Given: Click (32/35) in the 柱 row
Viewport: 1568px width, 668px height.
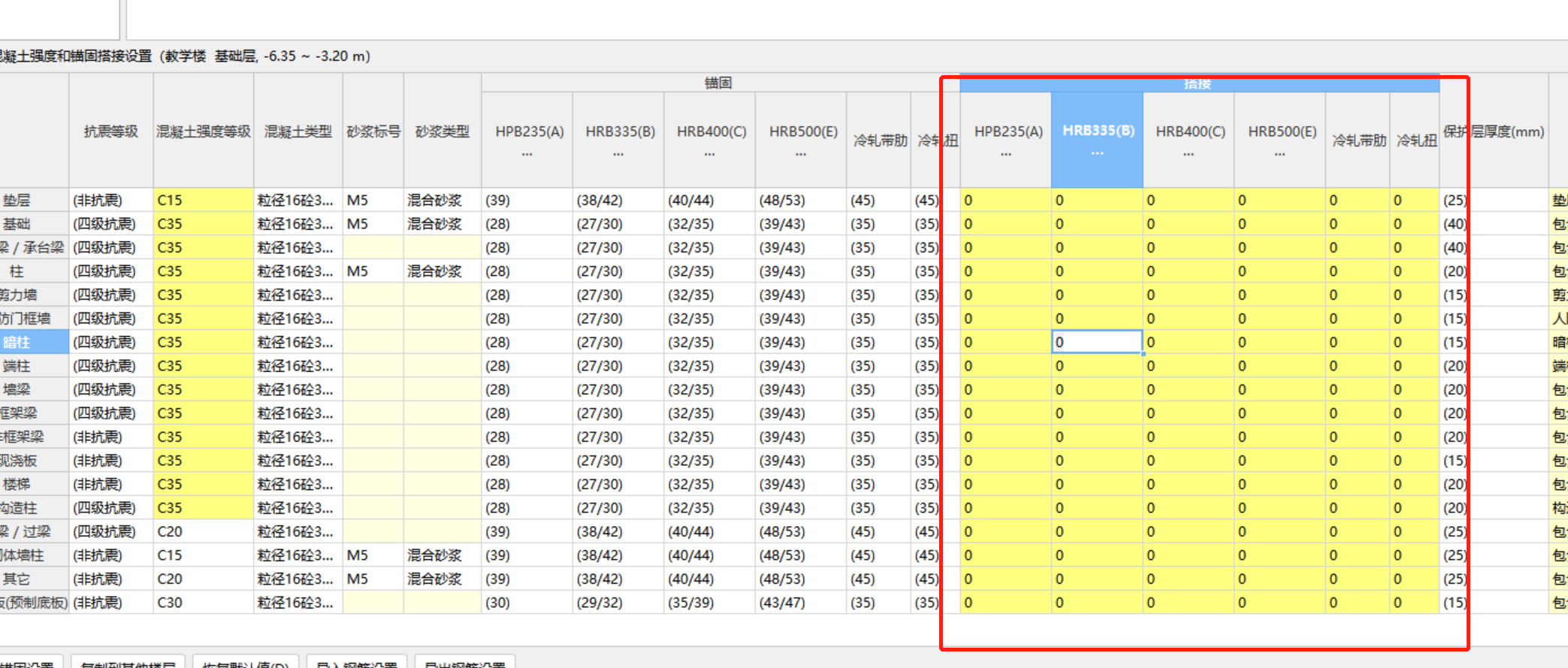Looking at the screenshot, I should [709, 271].
